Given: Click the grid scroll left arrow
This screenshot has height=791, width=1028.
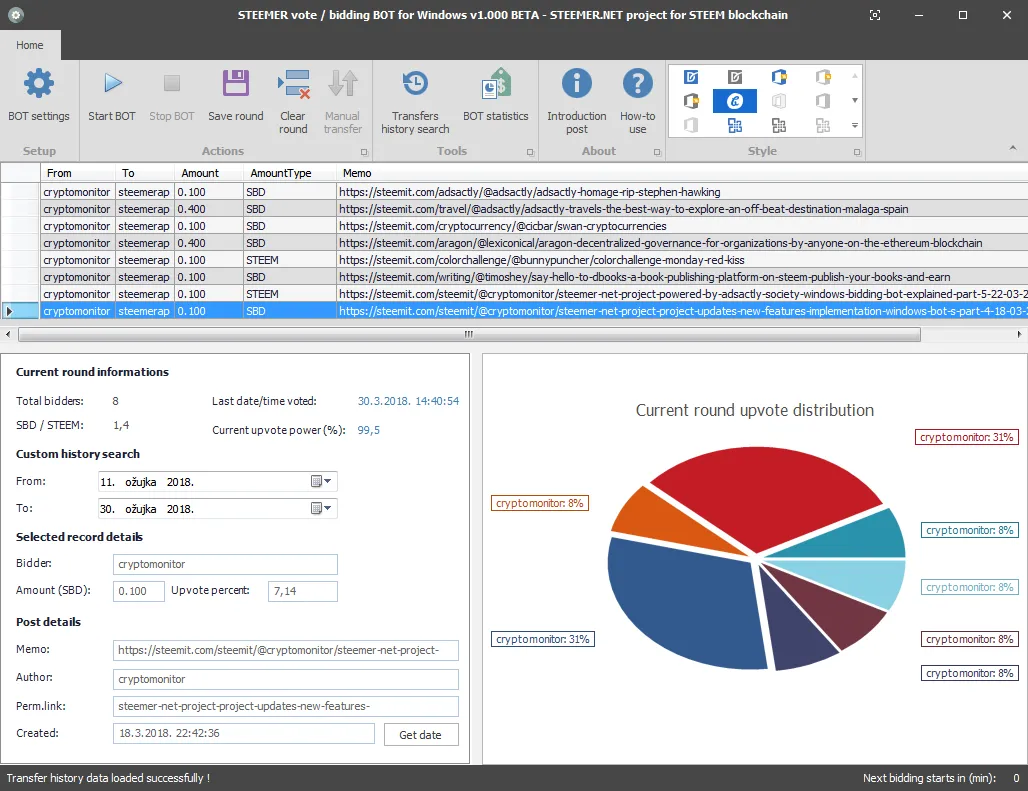Looking at the screenshot, I should click(8, 334).
